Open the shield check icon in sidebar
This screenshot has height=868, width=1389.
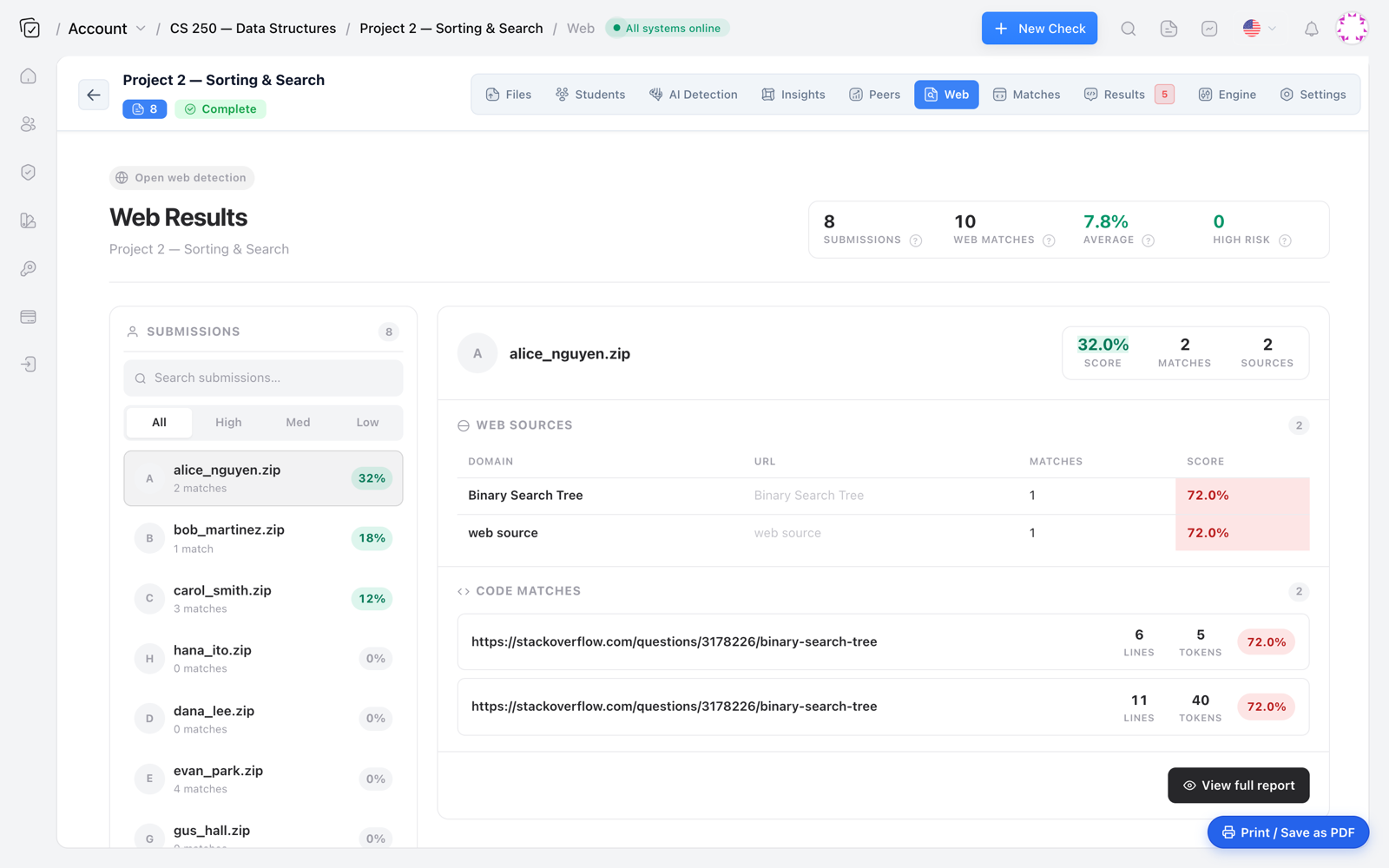click(x=29, y=172)
